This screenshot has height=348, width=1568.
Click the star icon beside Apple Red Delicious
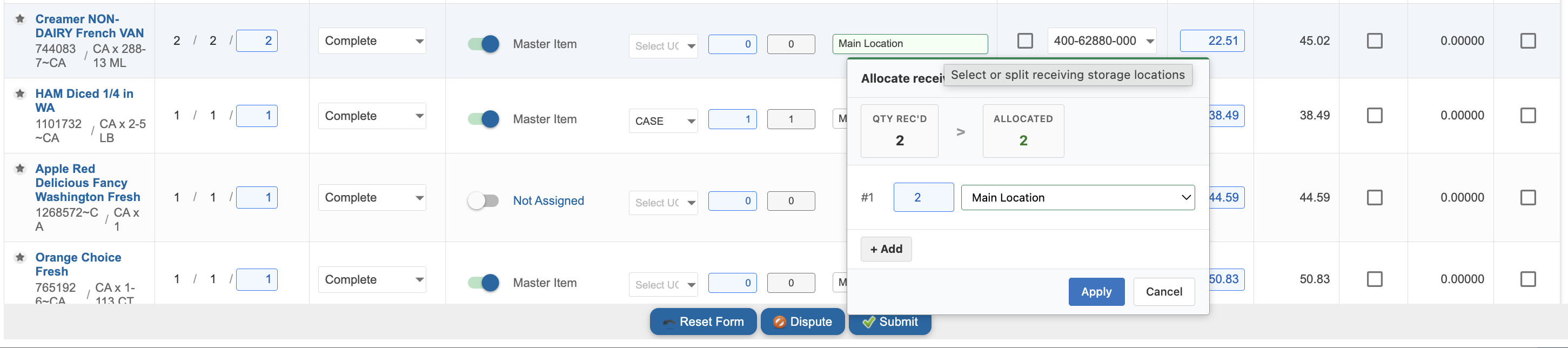pos(20,169)
